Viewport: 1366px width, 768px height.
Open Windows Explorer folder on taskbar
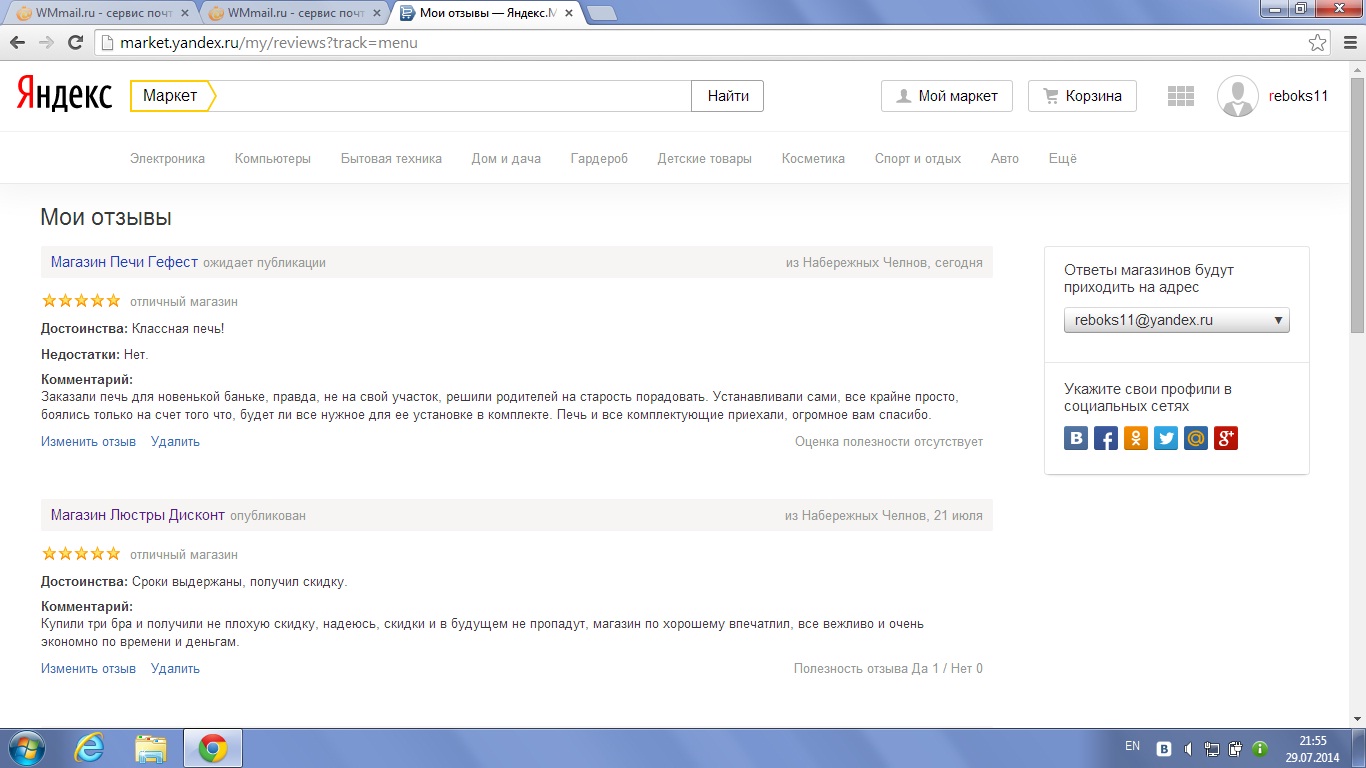point(151,748)
